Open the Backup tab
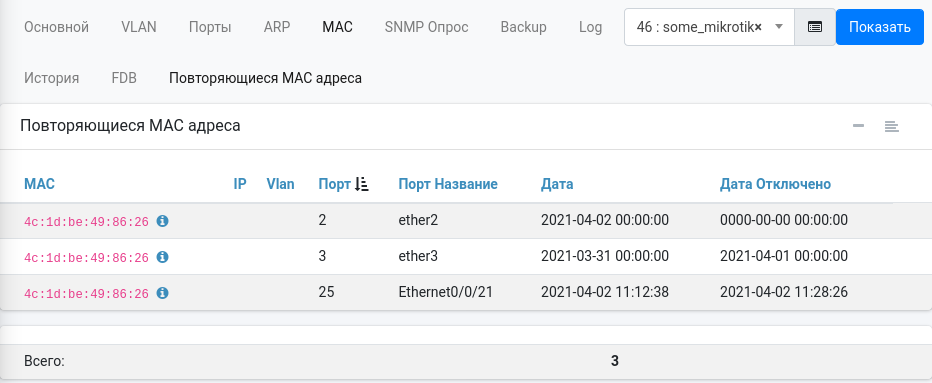932x383 pixels. pos(523,27)
